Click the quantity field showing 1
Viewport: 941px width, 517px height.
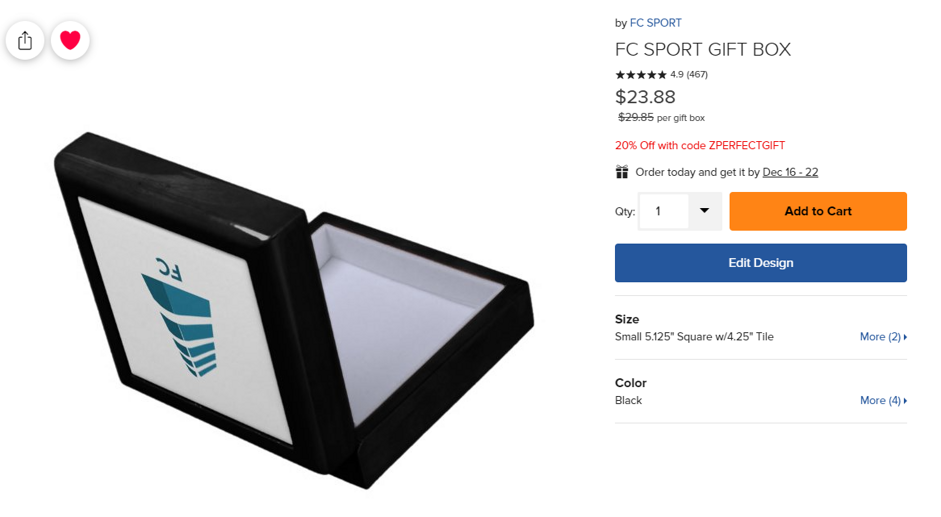[664, 211]
